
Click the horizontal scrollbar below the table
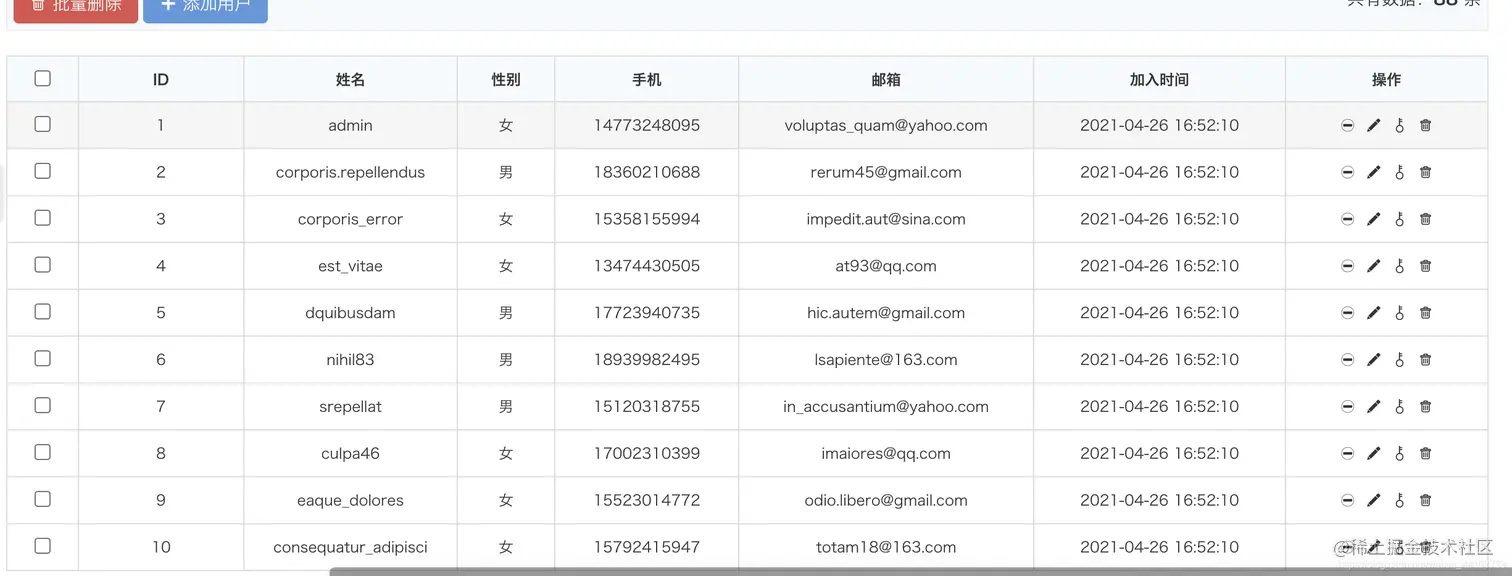[x=920, y=572]
